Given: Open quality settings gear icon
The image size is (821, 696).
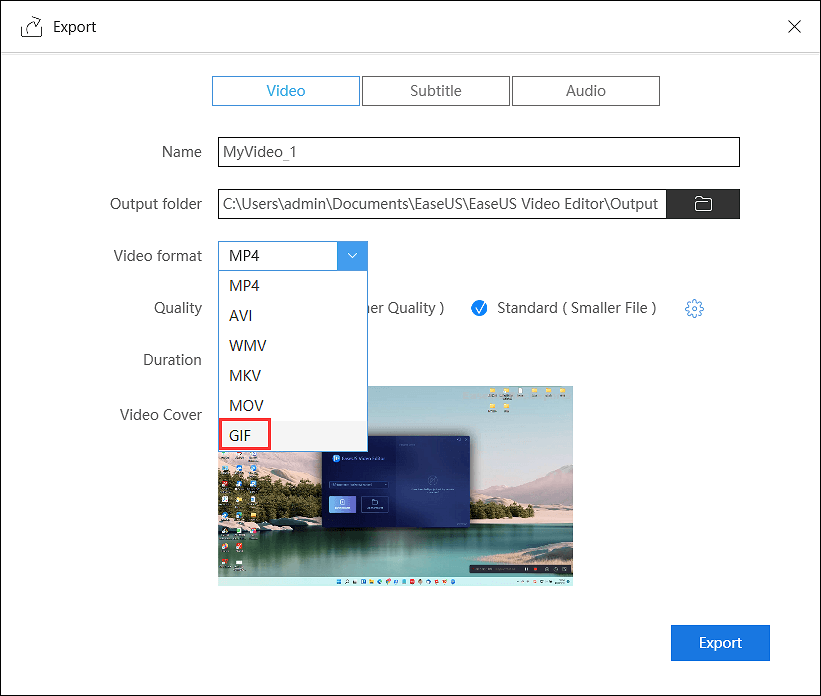Looking at the screenshot, I should point(694,308).
